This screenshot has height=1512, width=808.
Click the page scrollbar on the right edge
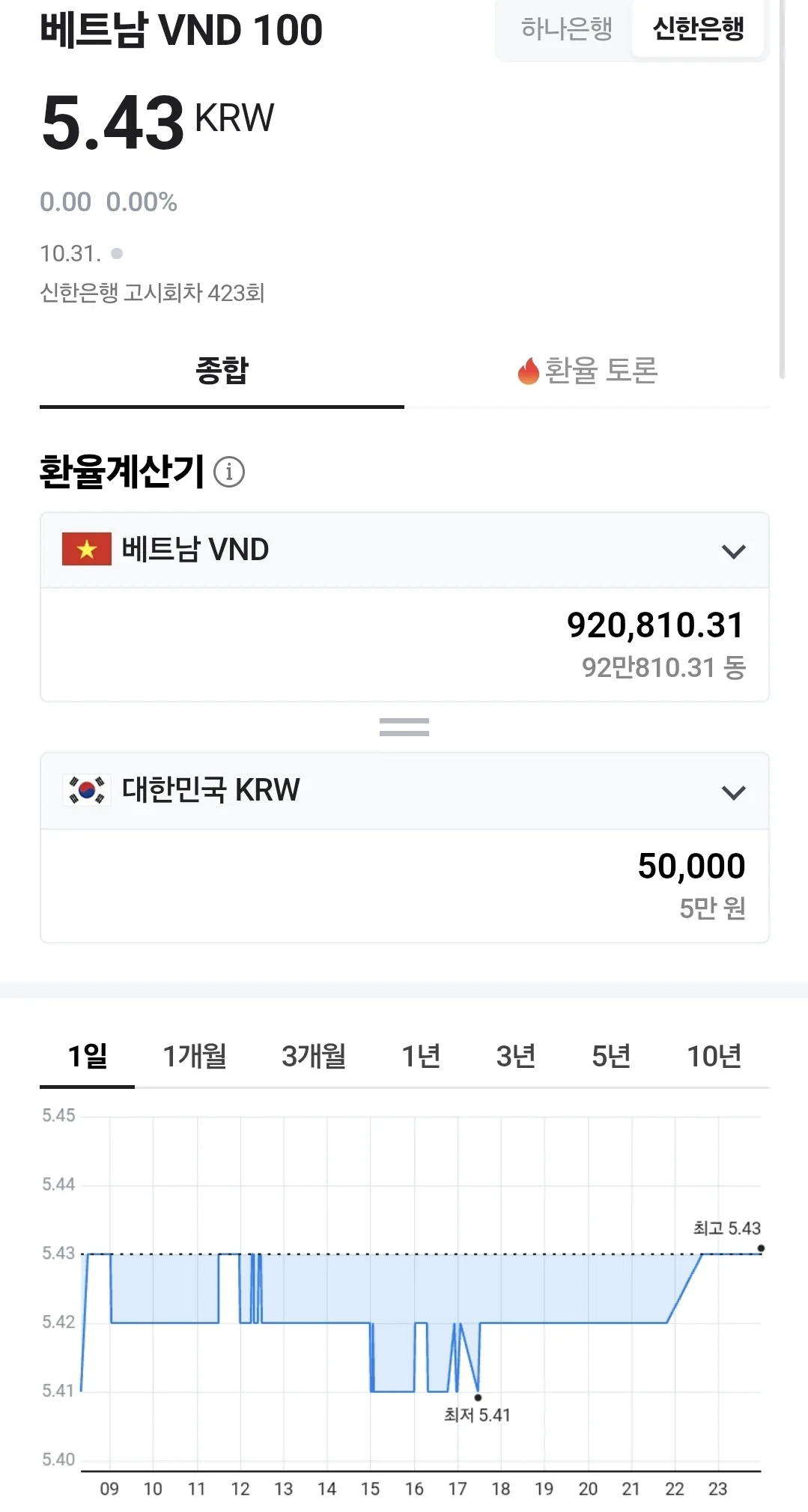(783, 187)
